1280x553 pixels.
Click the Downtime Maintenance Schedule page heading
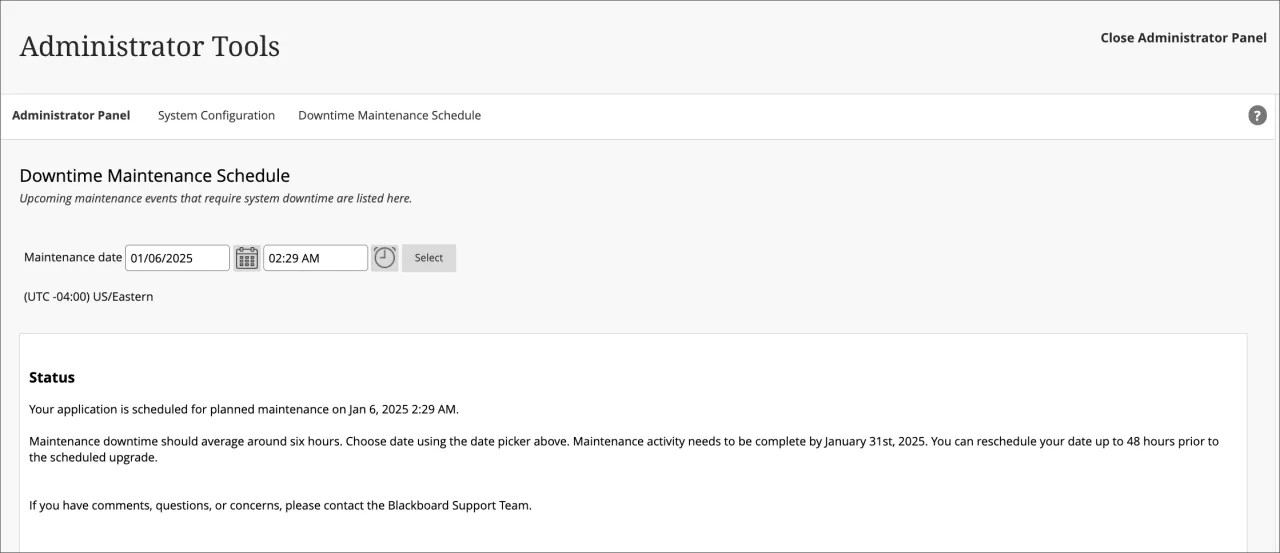(155, 176)
